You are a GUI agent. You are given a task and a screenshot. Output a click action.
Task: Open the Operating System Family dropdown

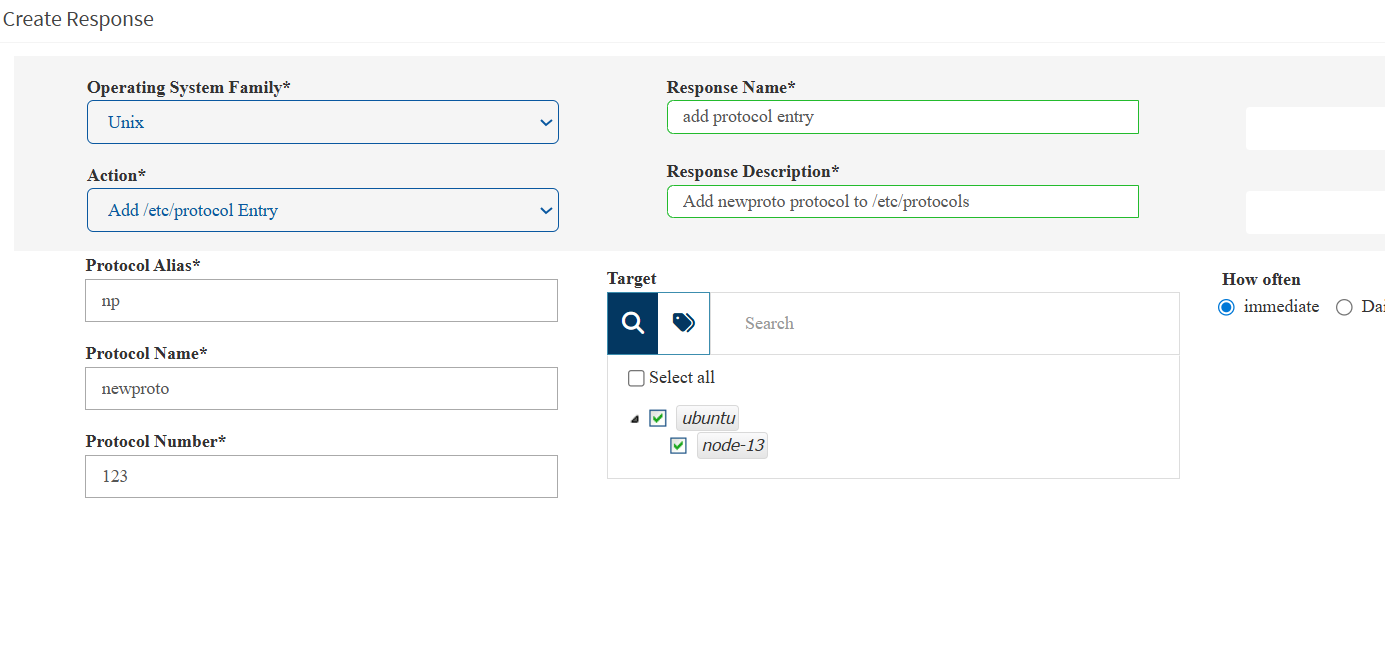tap(322, 122)
